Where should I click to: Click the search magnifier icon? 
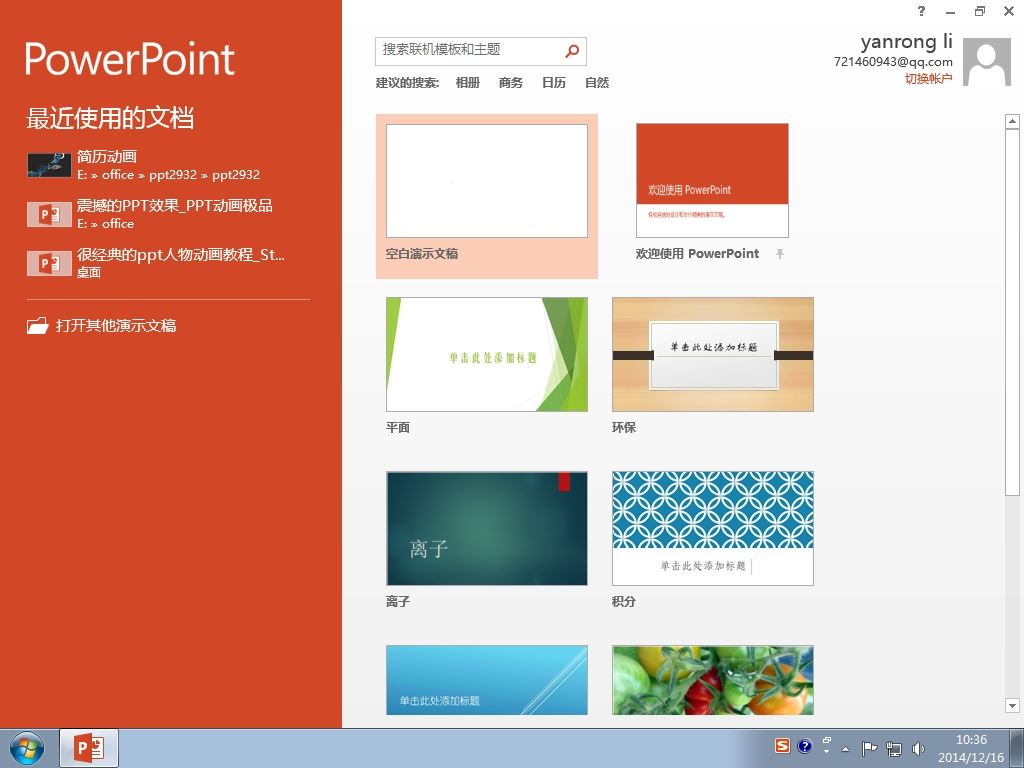(x=572, y=51)
